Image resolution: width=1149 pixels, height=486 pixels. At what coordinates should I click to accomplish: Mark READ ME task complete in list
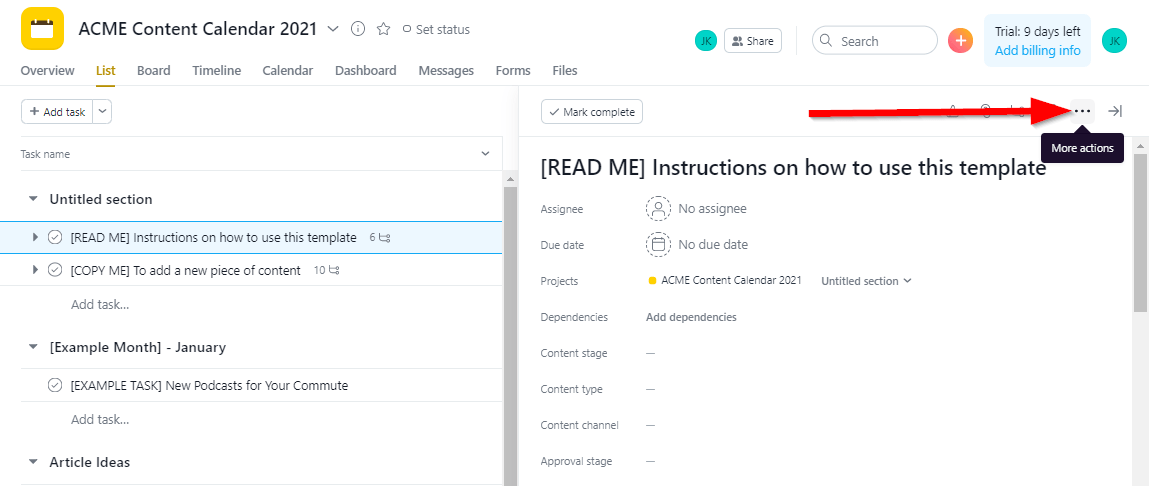click(x=54, y=238)
